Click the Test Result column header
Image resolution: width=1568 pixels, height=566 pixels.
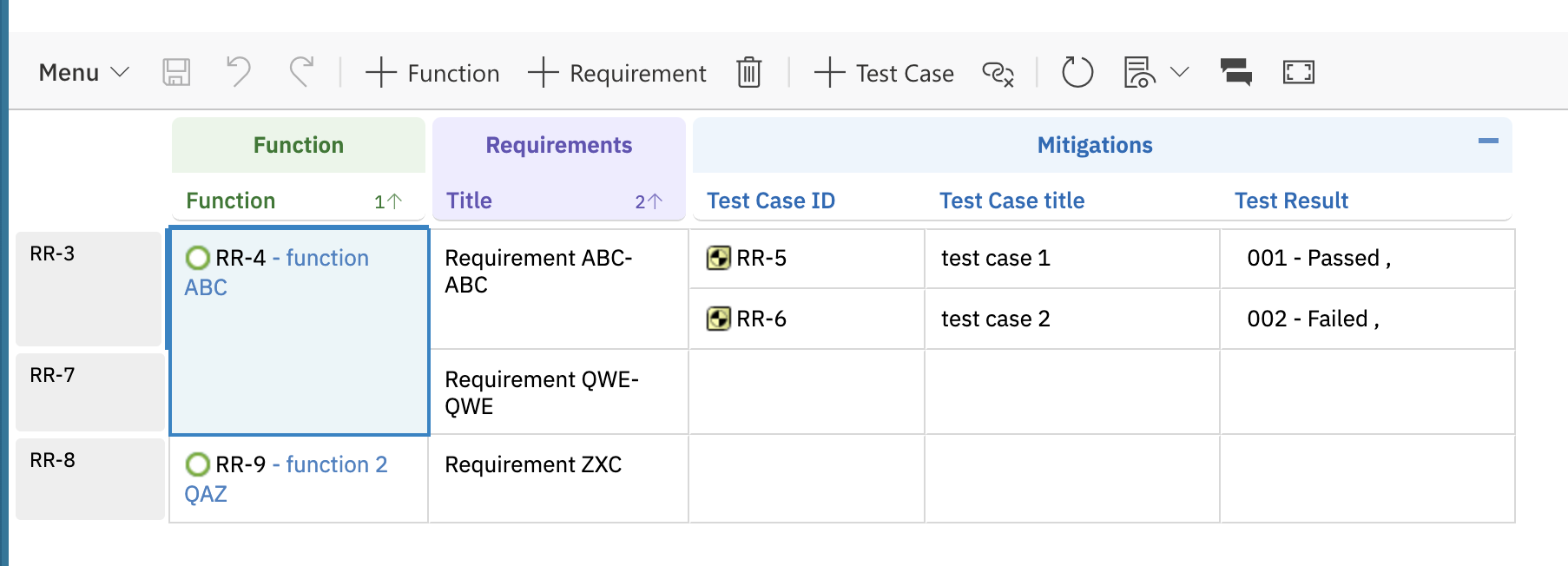[x=1291, y=201]
